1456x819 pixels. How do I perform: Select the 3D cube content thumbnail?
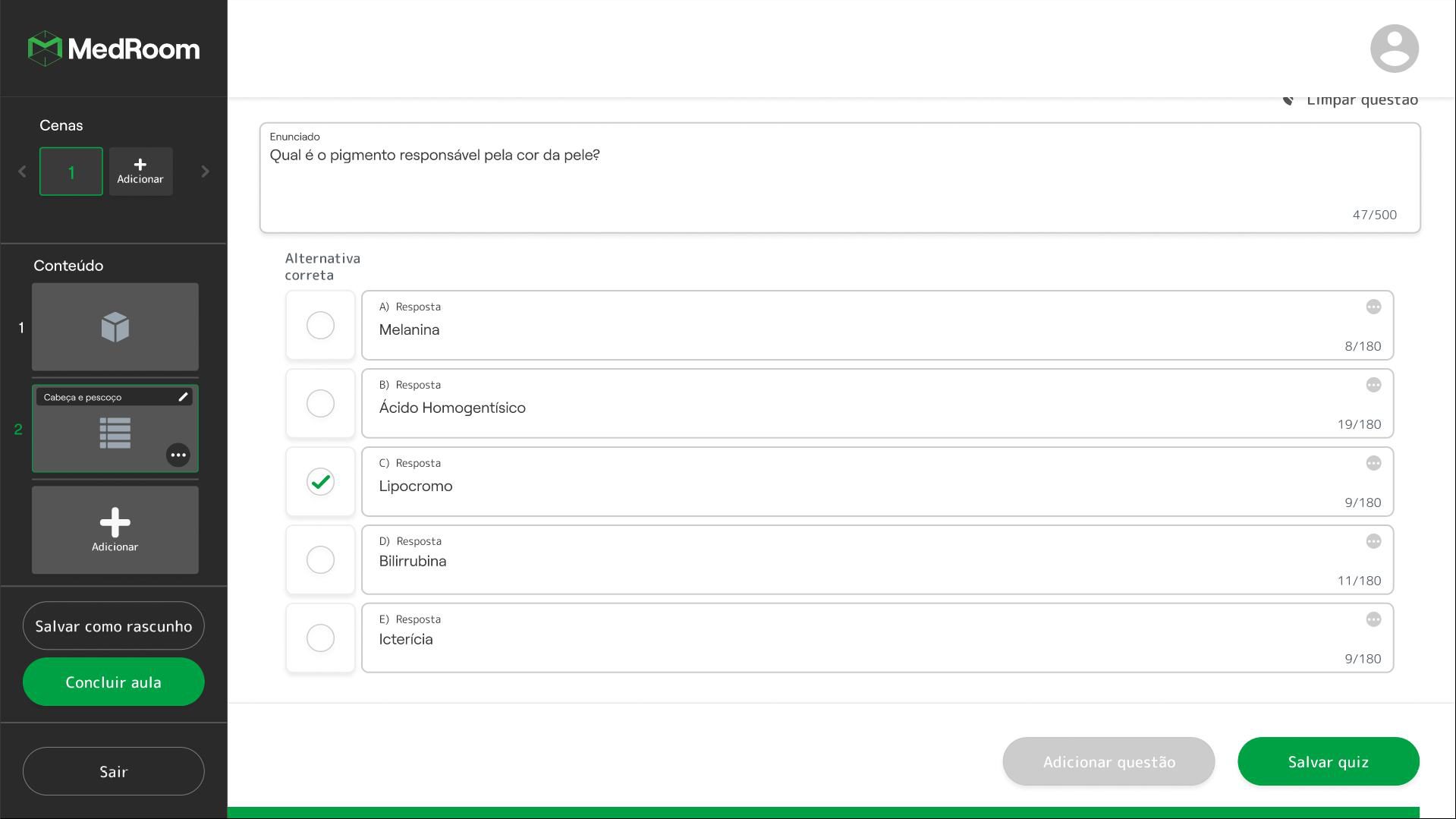[115, 327]
